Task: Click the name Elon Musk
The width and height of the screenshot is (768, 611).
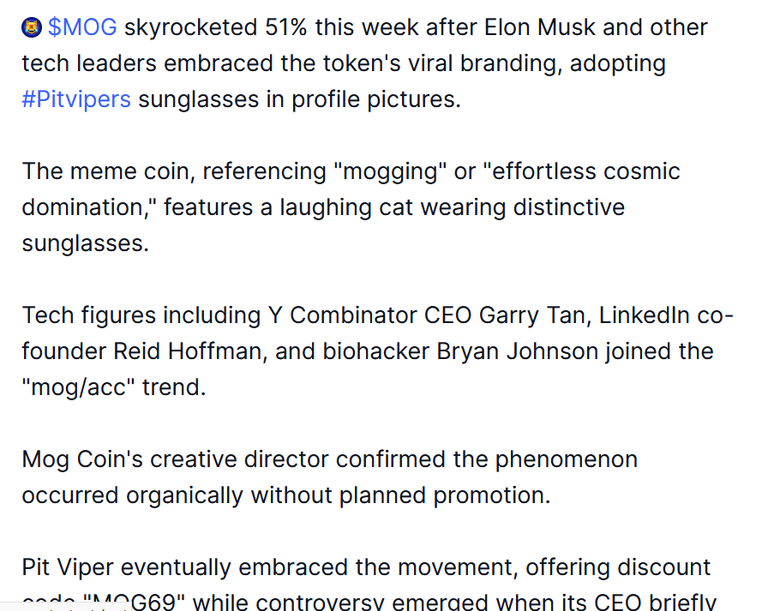Action: coord(539,27)
